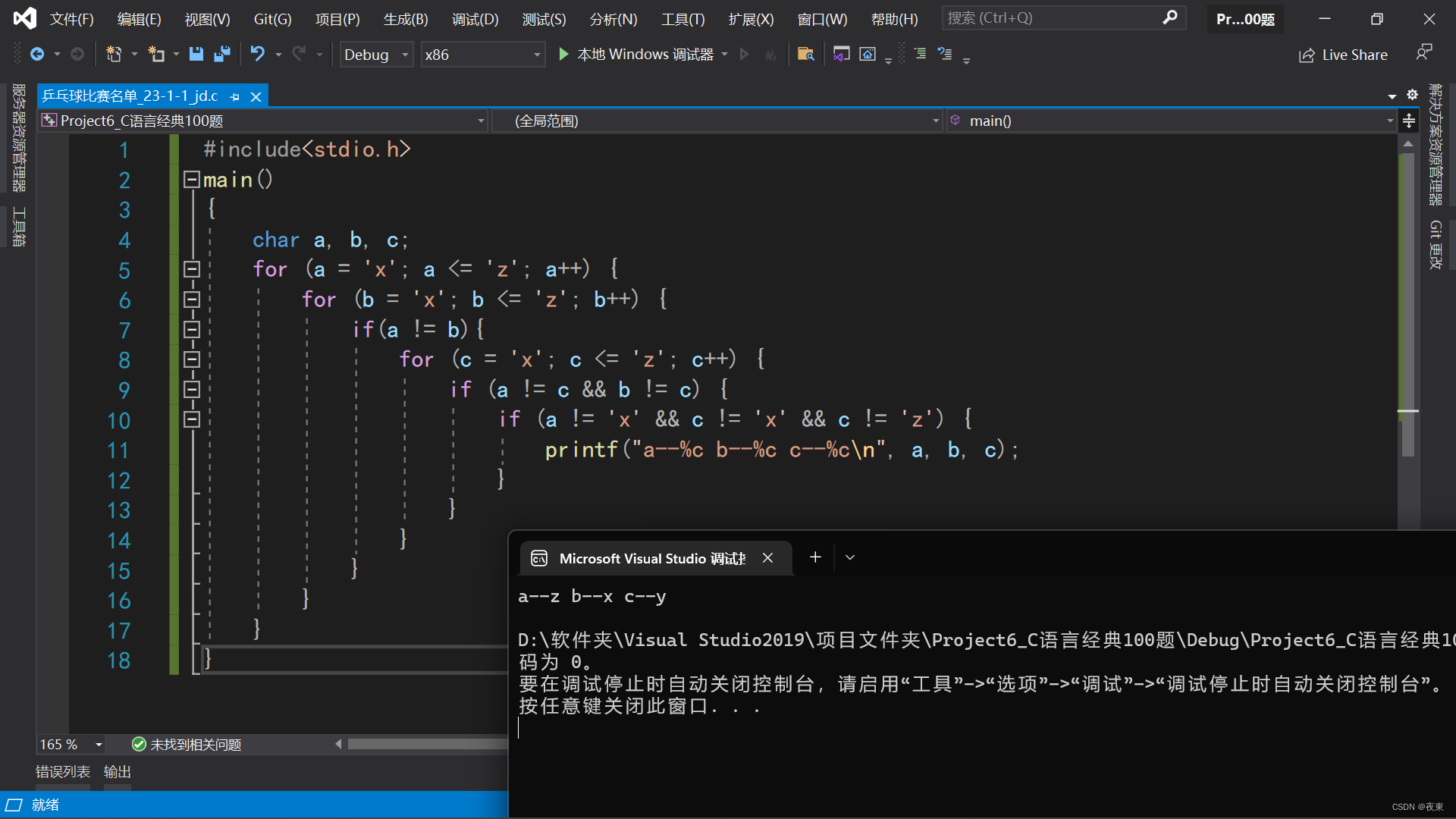Save the current file with the Save icon
1456x819 pixels.
coord(196,54)
